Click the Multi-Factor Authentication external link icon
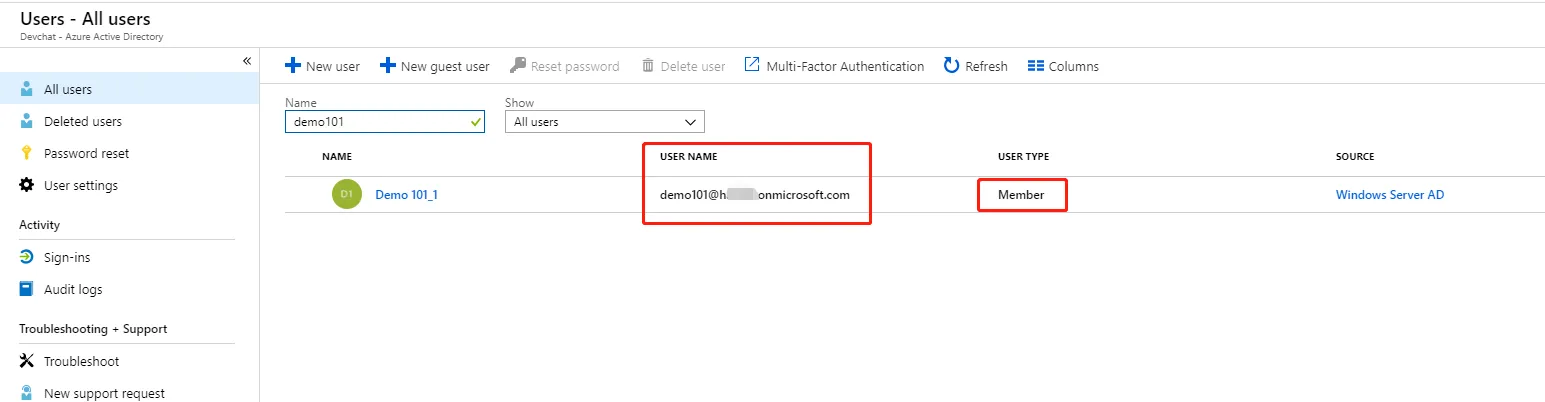Screen dimensions: 1545x402 tap(752, 65)
